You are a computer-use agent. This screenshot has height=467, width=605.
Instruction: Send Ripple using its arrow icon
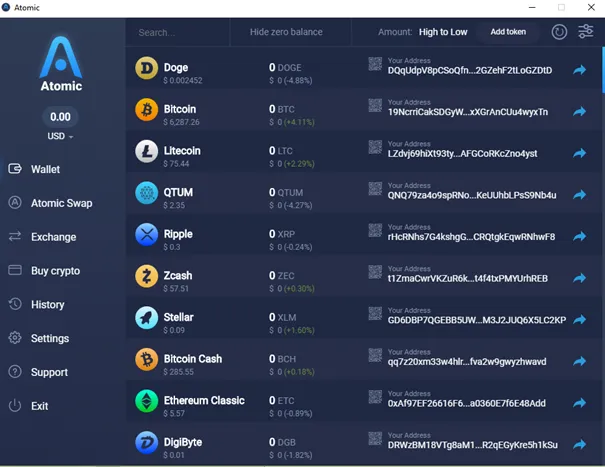click(580, 236)
